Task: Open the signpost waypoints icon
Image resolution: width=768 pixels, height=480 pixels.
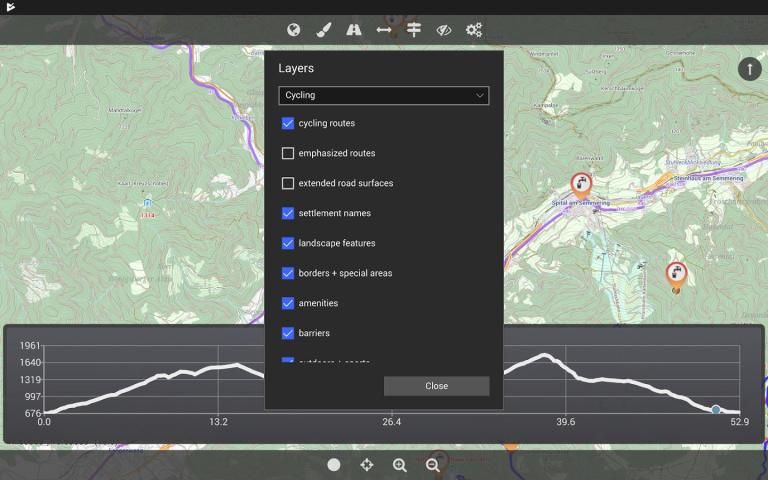Action: [x=414, y=30]
